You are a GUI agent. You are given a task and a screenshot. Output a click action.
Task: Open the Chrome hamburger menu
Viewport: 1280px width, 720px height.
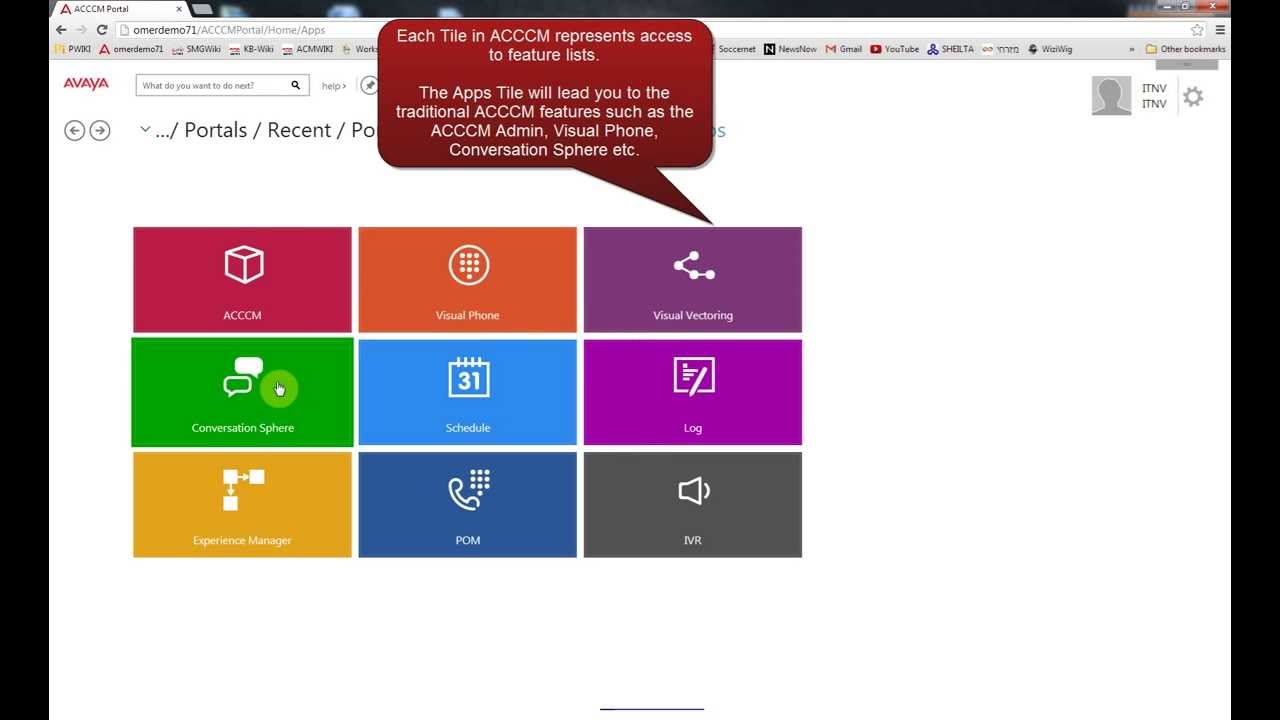[1220, 30]
